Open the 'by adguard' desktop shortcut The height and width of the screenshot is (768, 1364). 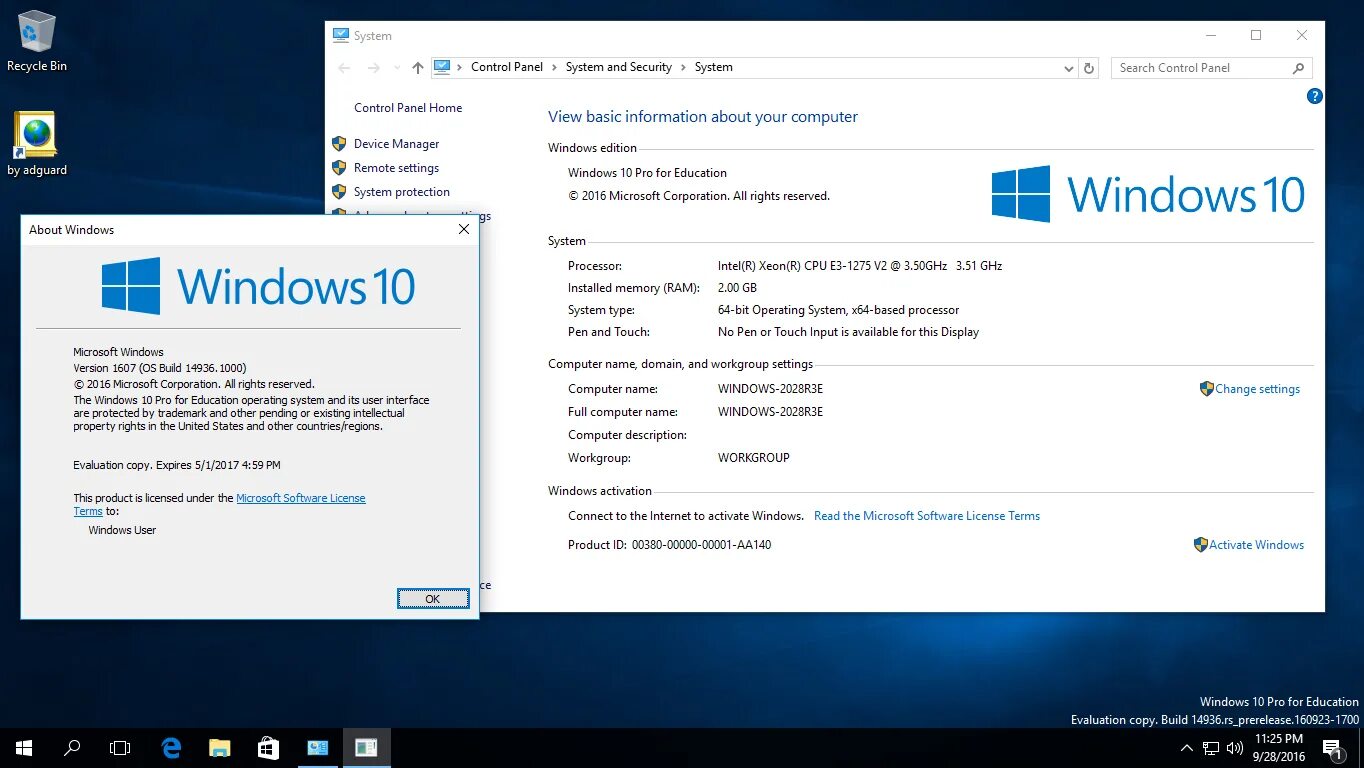click(37, 144)
